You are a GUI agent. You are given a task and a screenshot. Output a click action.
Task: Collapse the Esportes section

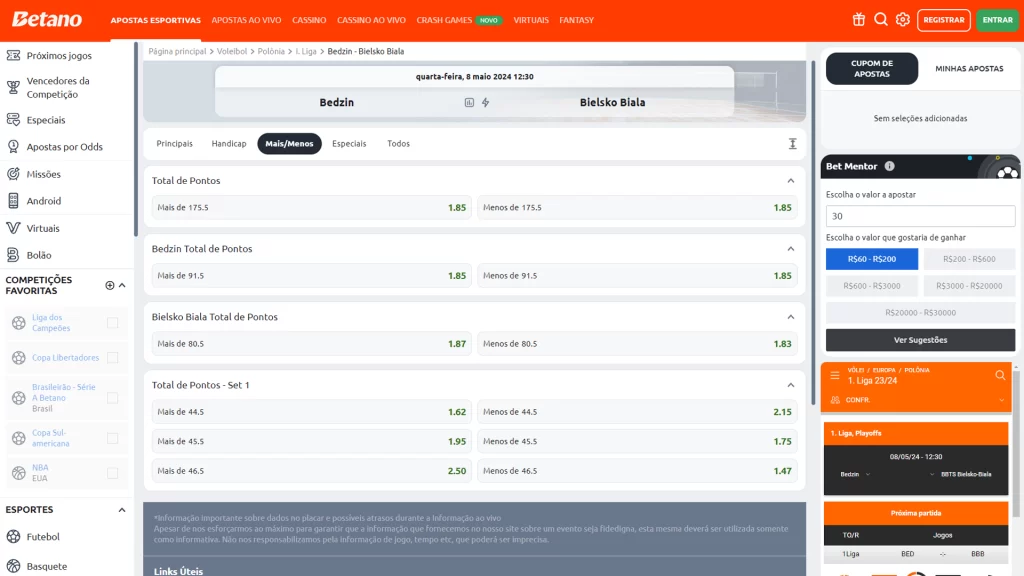pos(122,510)
